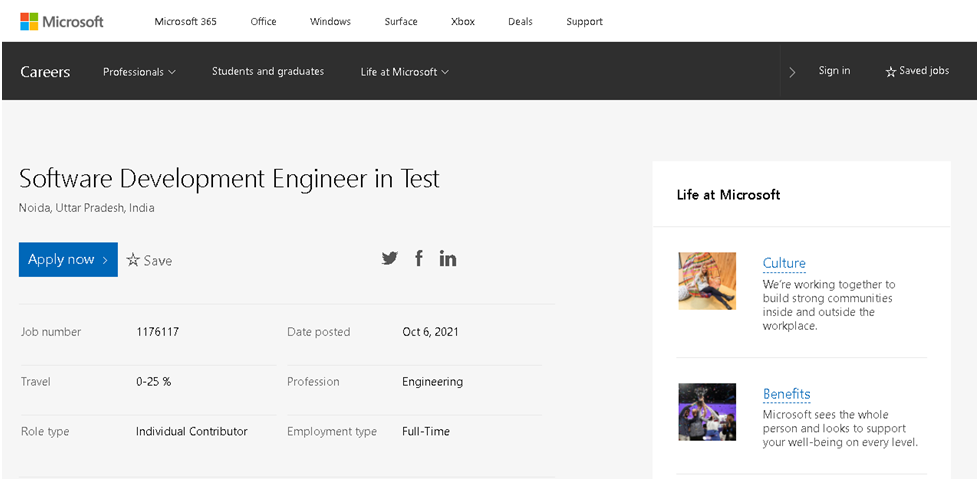Click the Full-Time employment value
The width and height of the screenshot is (979, 481).
tap(426, 432)
